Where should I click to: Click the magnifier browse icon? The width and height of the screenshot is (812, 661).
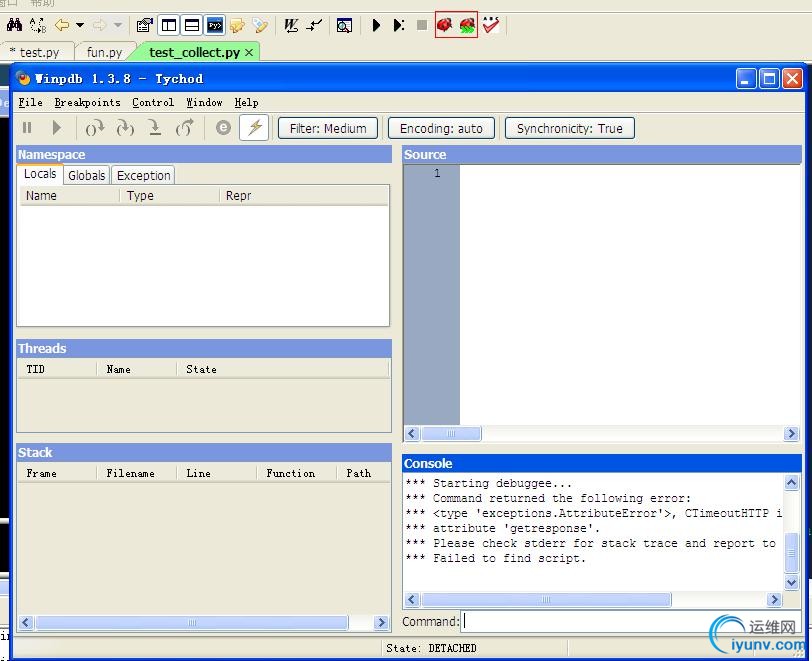coord(344,25)
